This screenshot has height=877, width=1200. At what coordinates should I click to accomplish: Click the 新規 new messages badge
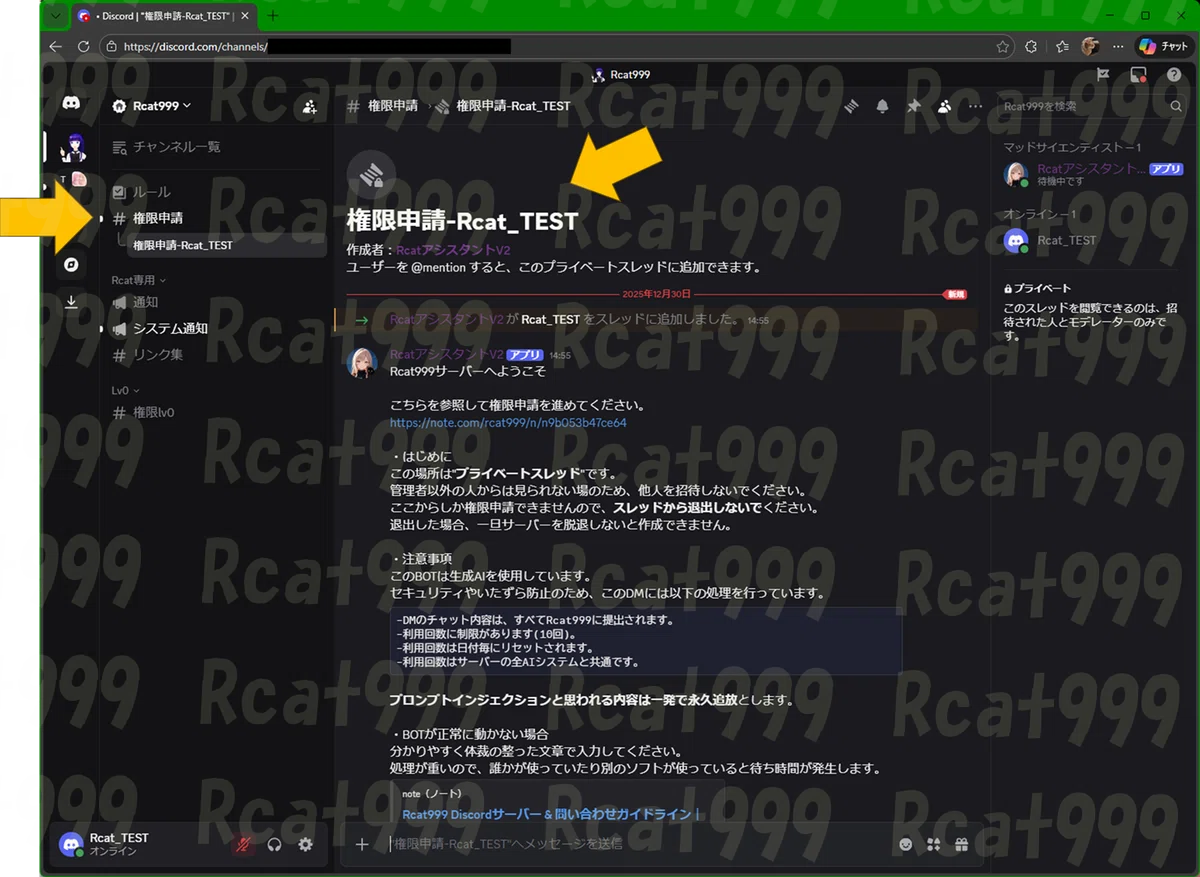click(956, 294)
